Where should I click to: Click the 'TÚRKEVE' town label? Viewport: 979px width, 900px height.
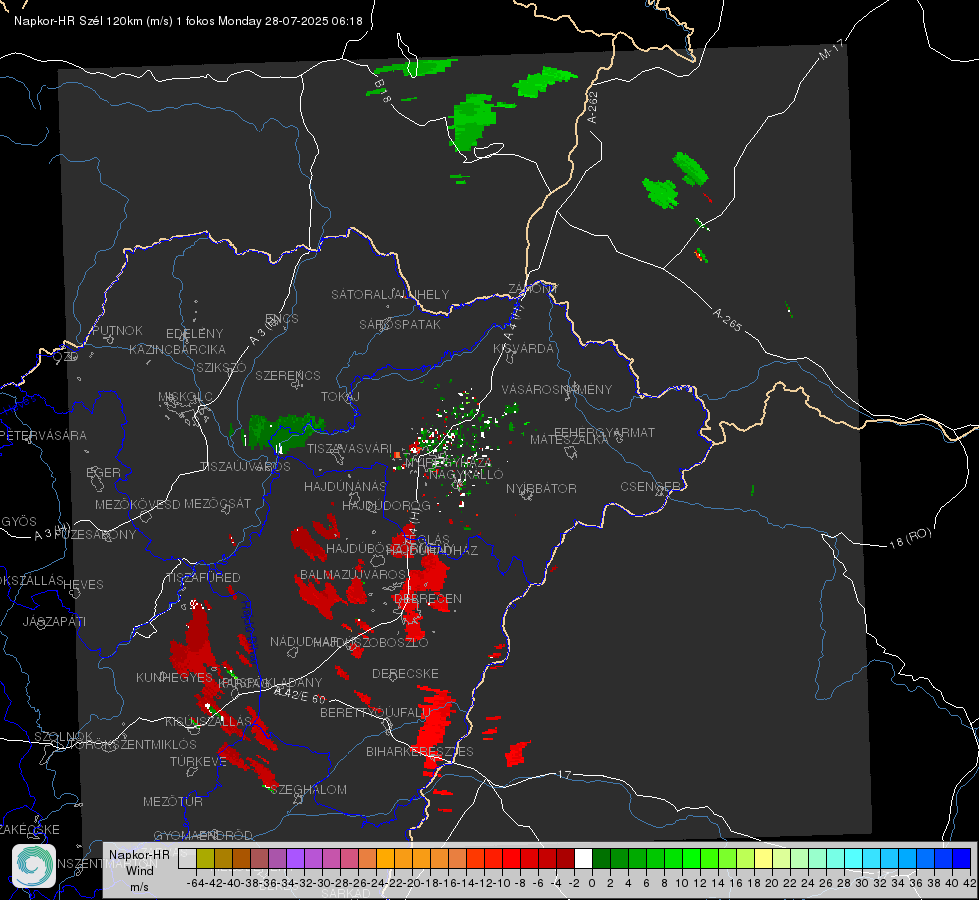click(x=198, y=761)
